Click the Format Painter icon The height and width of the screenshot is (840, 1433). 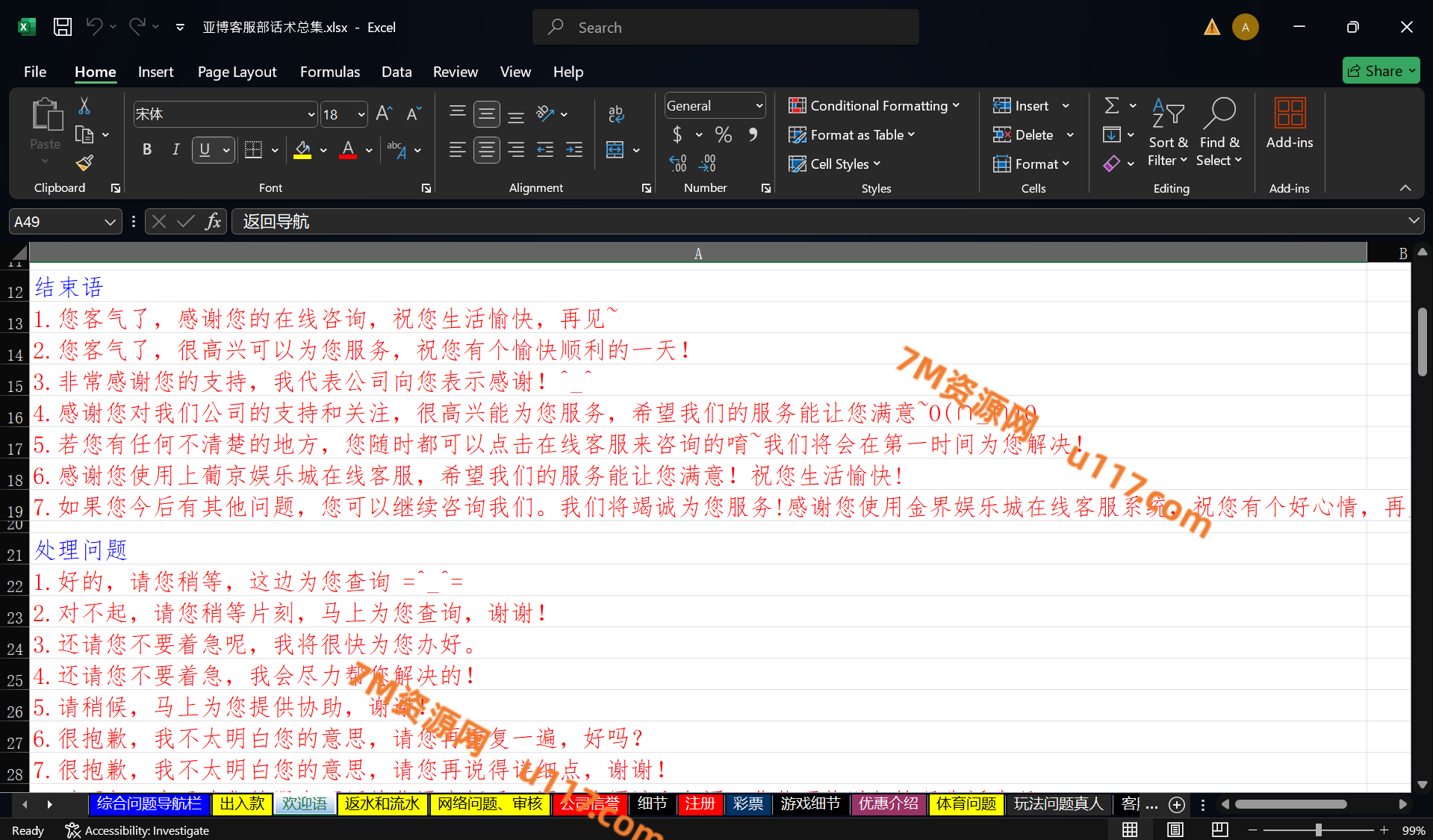(x=84, y=162)
